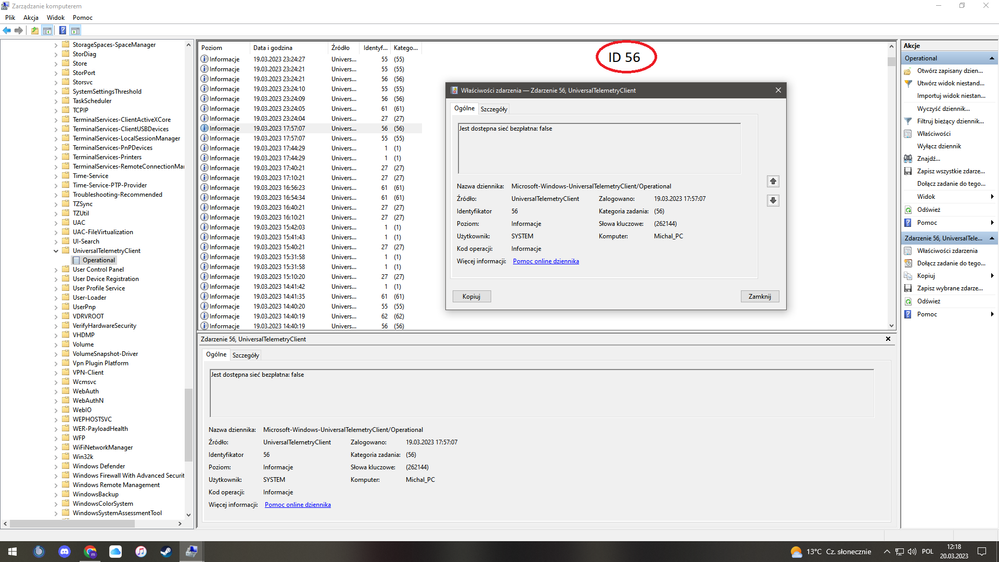This screenshot has height=562, width=999.
Task: Click the up-one-level folder toolbar icon
Action: 34,31
